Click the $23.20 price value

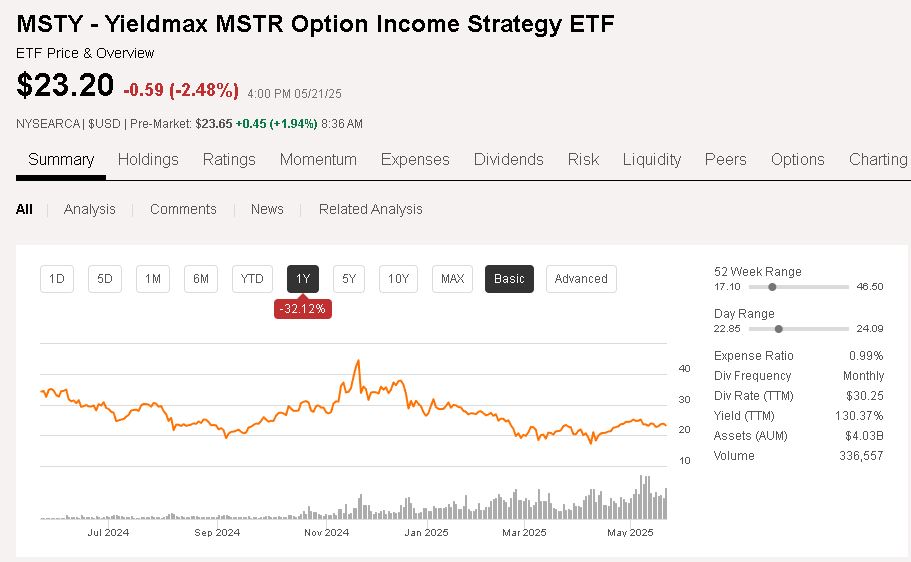point(64,85)
